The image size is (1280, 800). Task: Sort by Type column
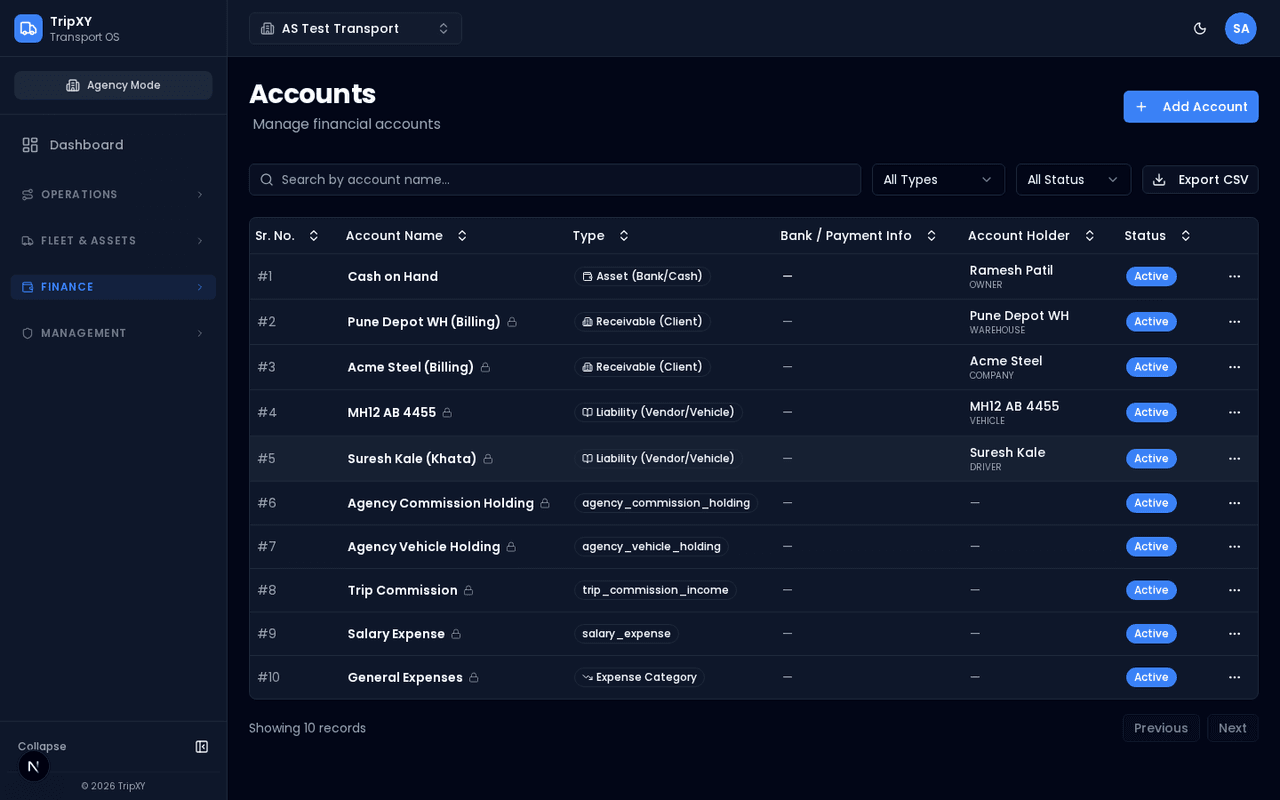tap(601, 236)
